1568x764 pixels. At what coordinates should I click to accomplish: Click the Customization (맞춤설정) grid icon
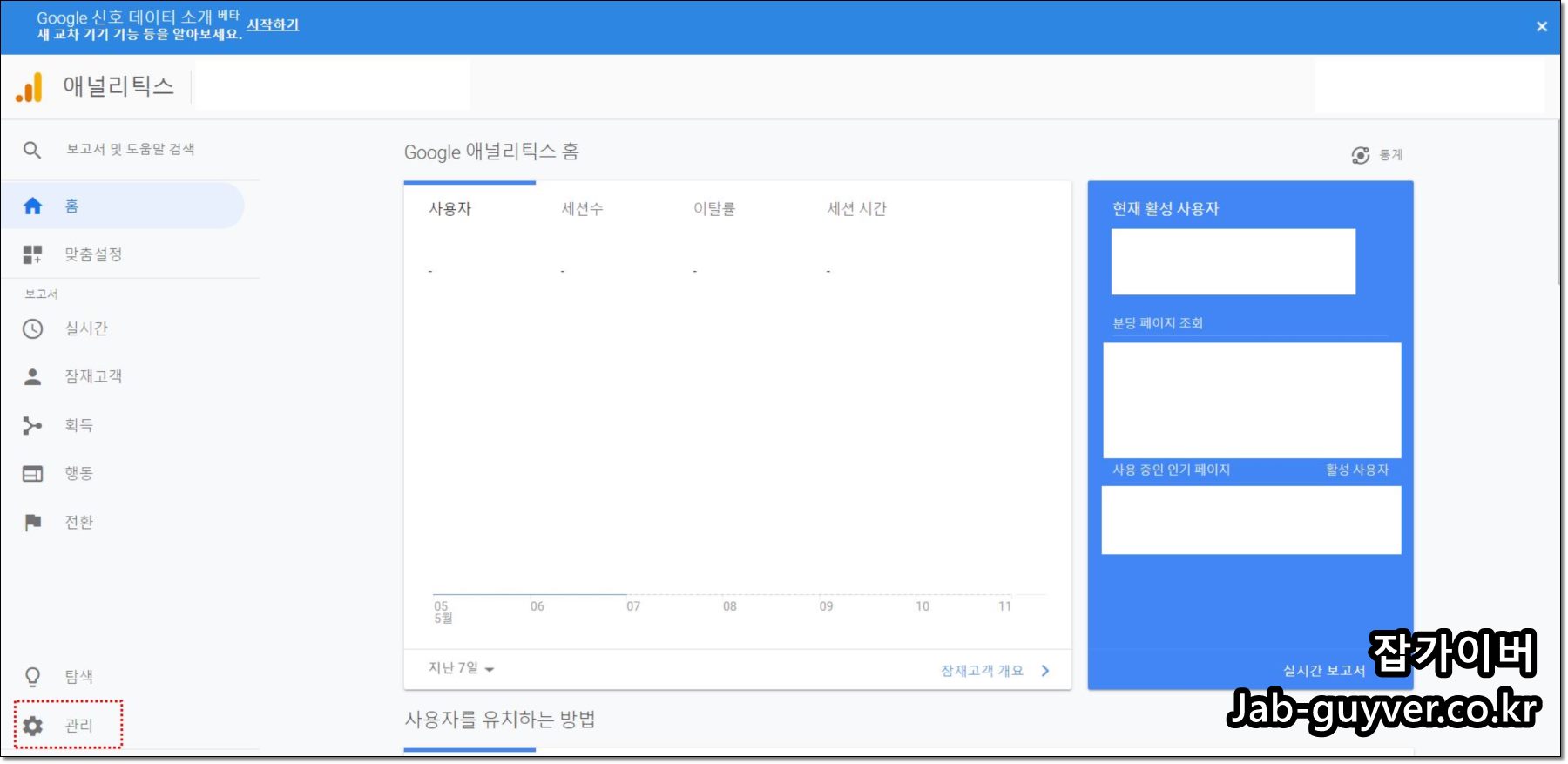[x=32, y=254]
